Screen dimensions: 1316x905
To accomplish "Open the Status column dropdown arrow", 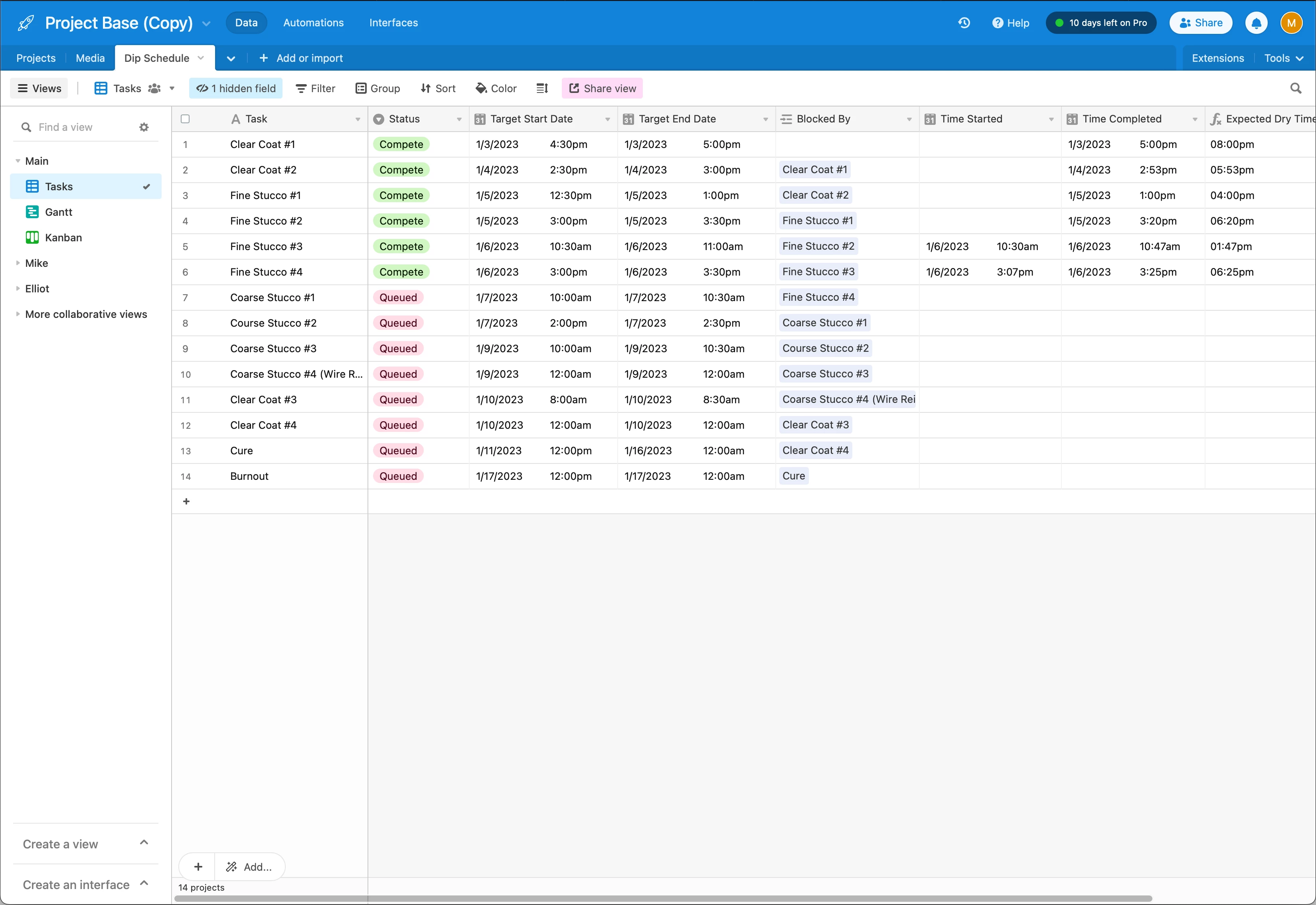I will click(459, 119).
